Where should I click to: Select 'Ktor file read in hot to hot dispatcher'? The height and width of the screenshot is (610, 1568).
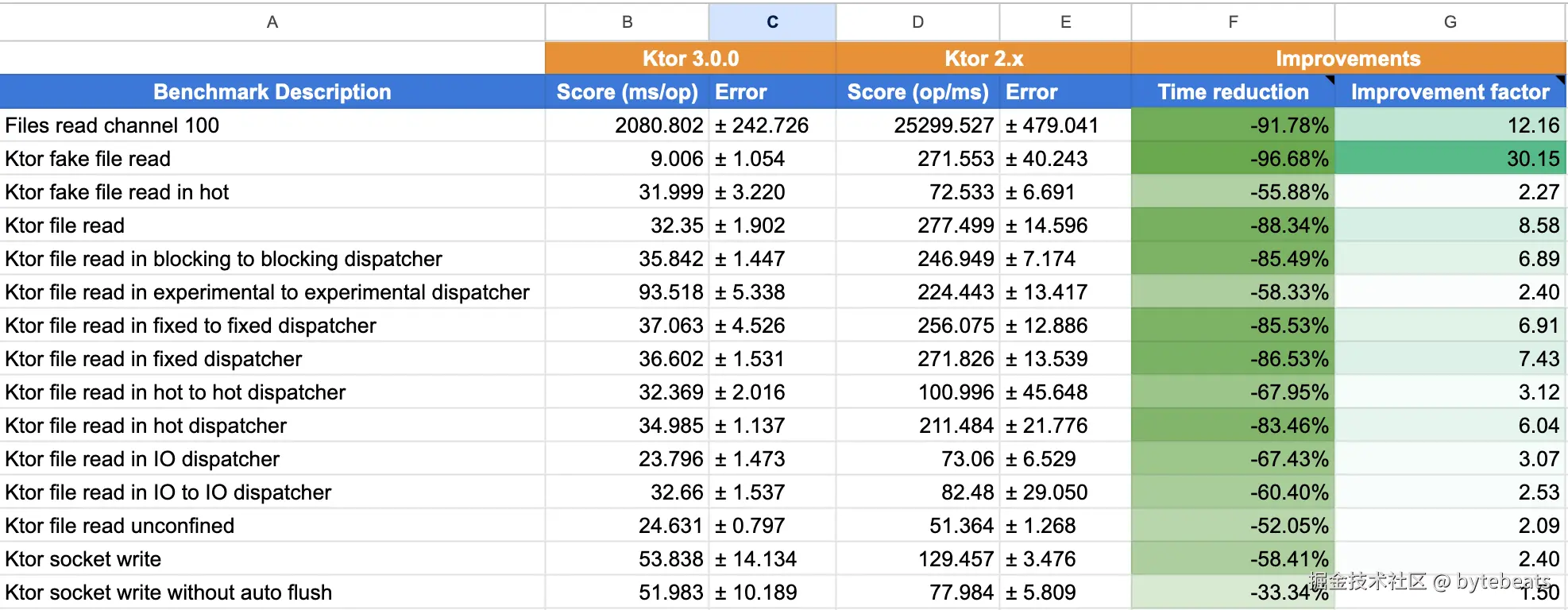272,392
